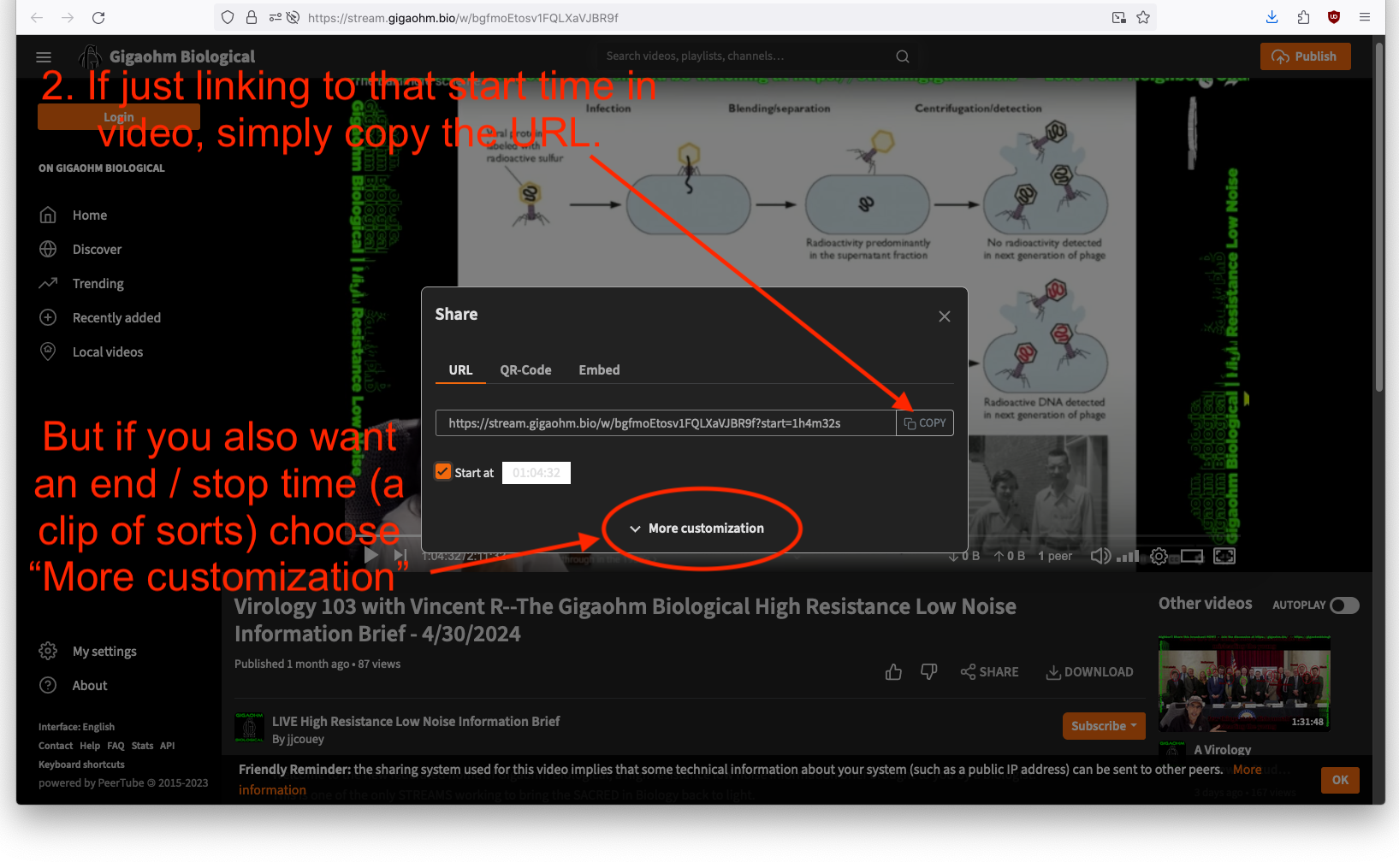Click the Login button
Viewport: 1399px width, 868px height.
(x=119, y=117)
